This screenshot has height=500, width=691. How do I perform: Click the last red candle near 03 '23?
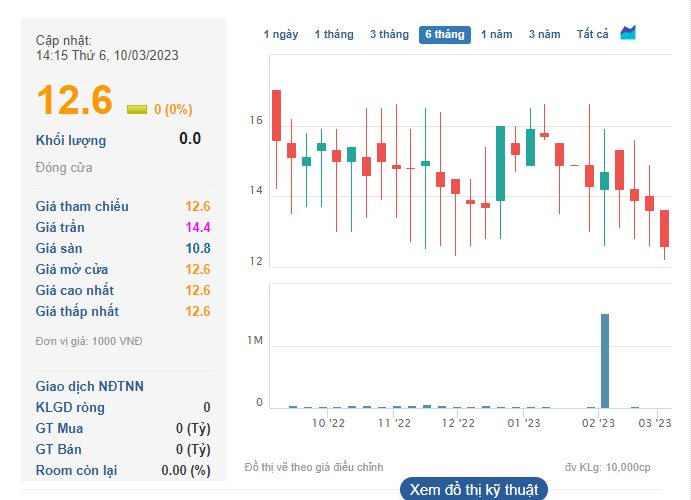(x=664, y=228)
